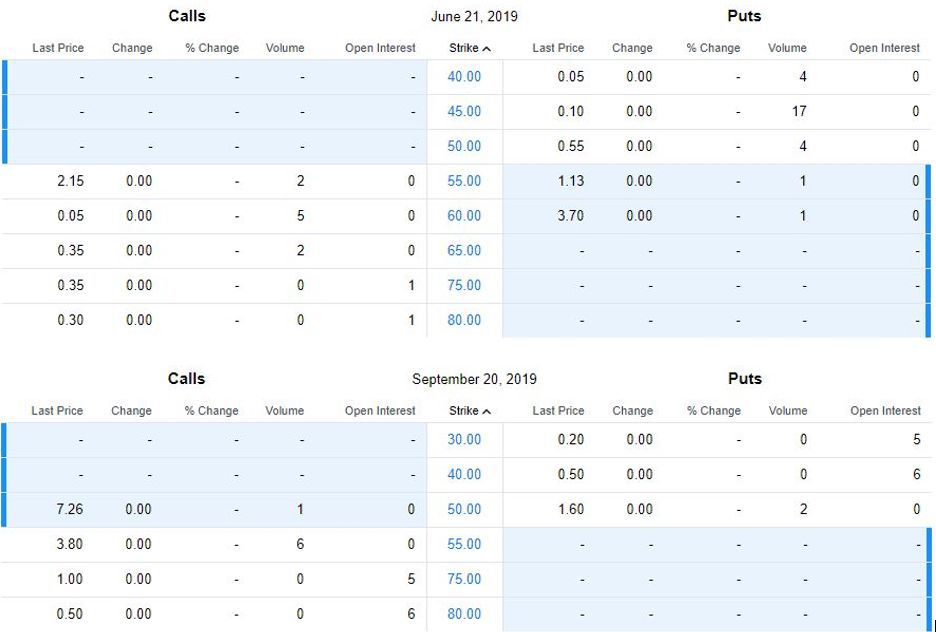Image resolution: width=936 pixels, height=632 pixels.
Task: Click June Calls Last Price column header
Action: pyautogui.click(x=58, y=48)
